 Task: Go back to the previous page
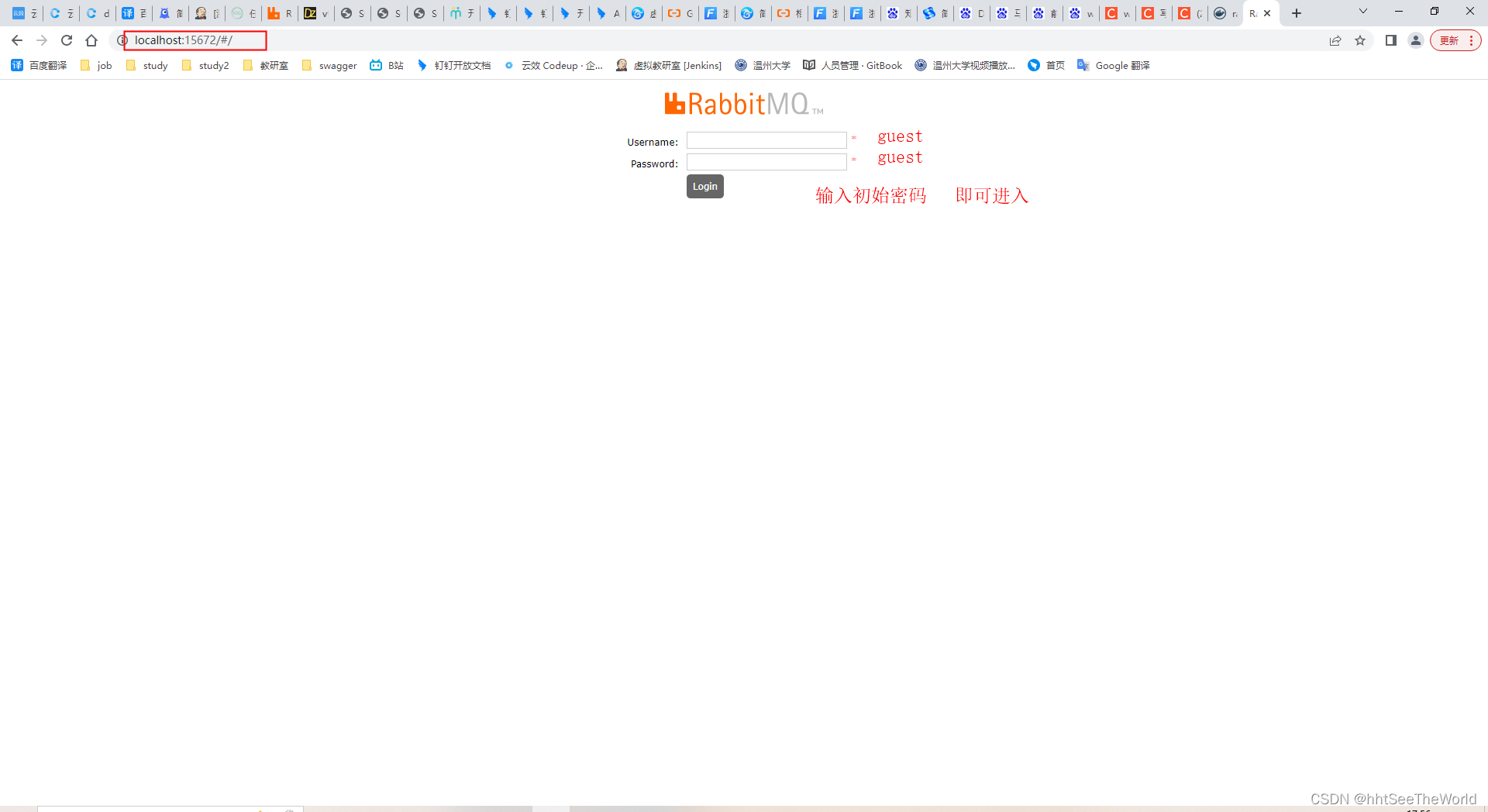click(x=17, y=40)
